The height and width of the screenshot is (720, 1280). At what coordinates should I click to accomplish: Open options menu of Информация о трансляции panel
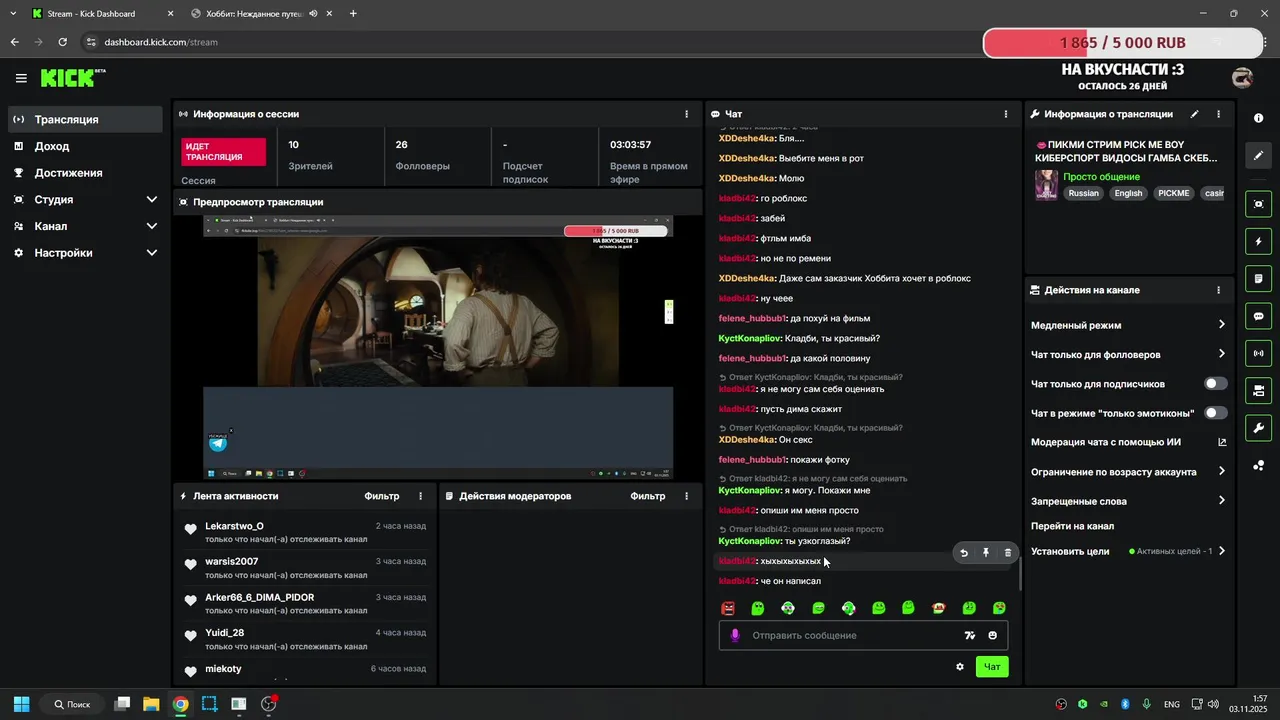(1218, 114)
